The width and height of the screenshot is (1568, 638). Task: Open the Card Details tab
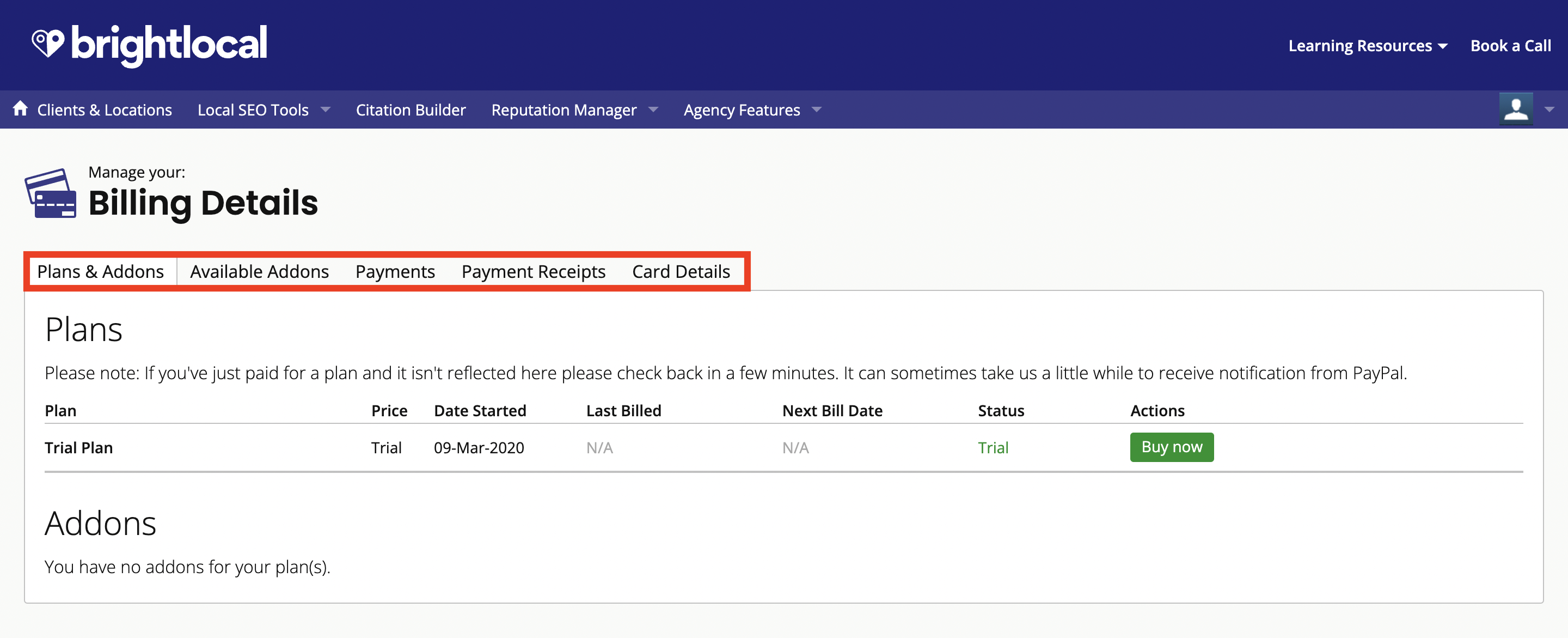coord(681,271)
